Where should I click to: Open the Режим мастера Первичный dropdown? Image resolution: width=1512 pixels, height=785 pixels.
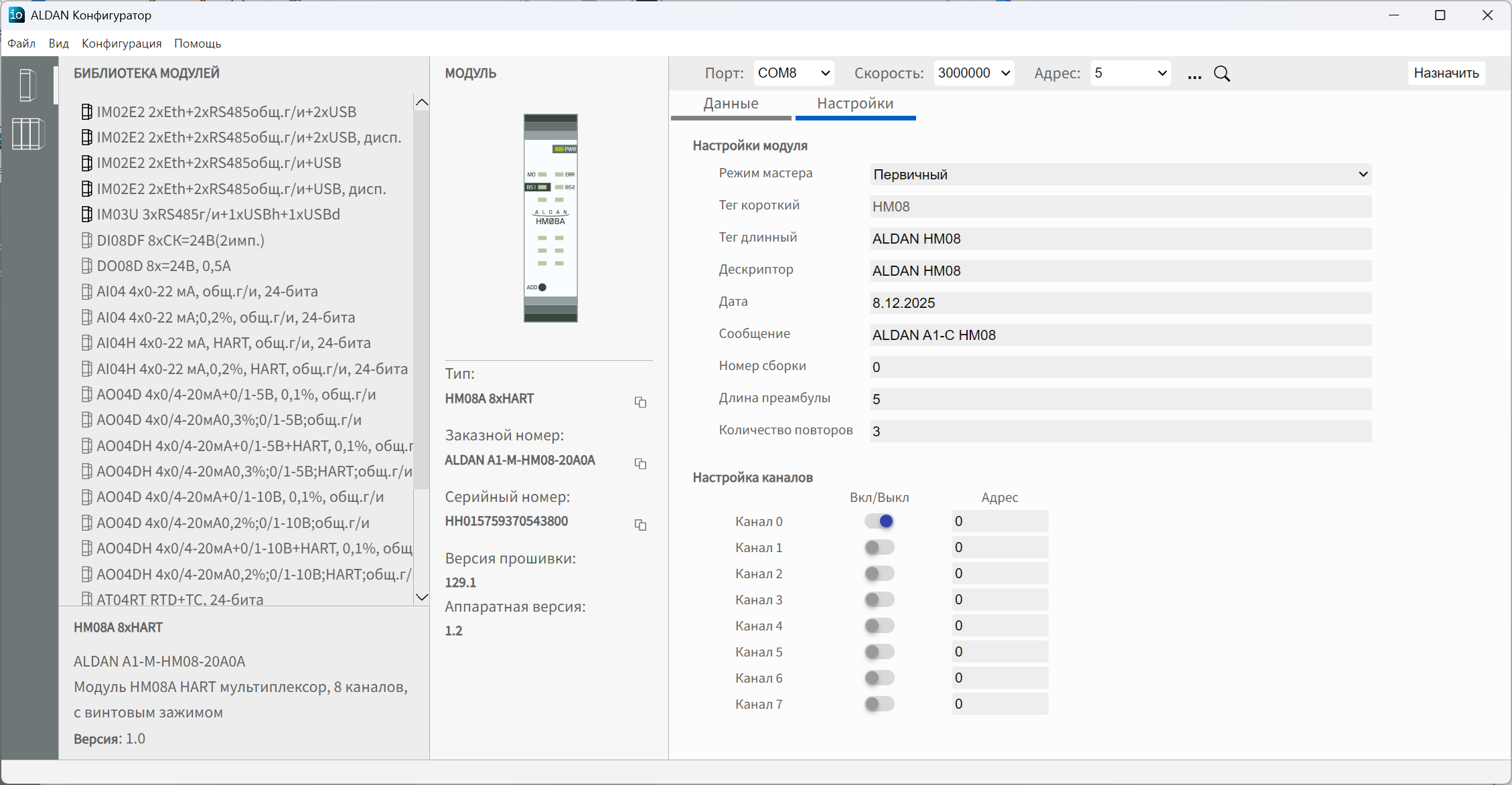(1120, 175)
